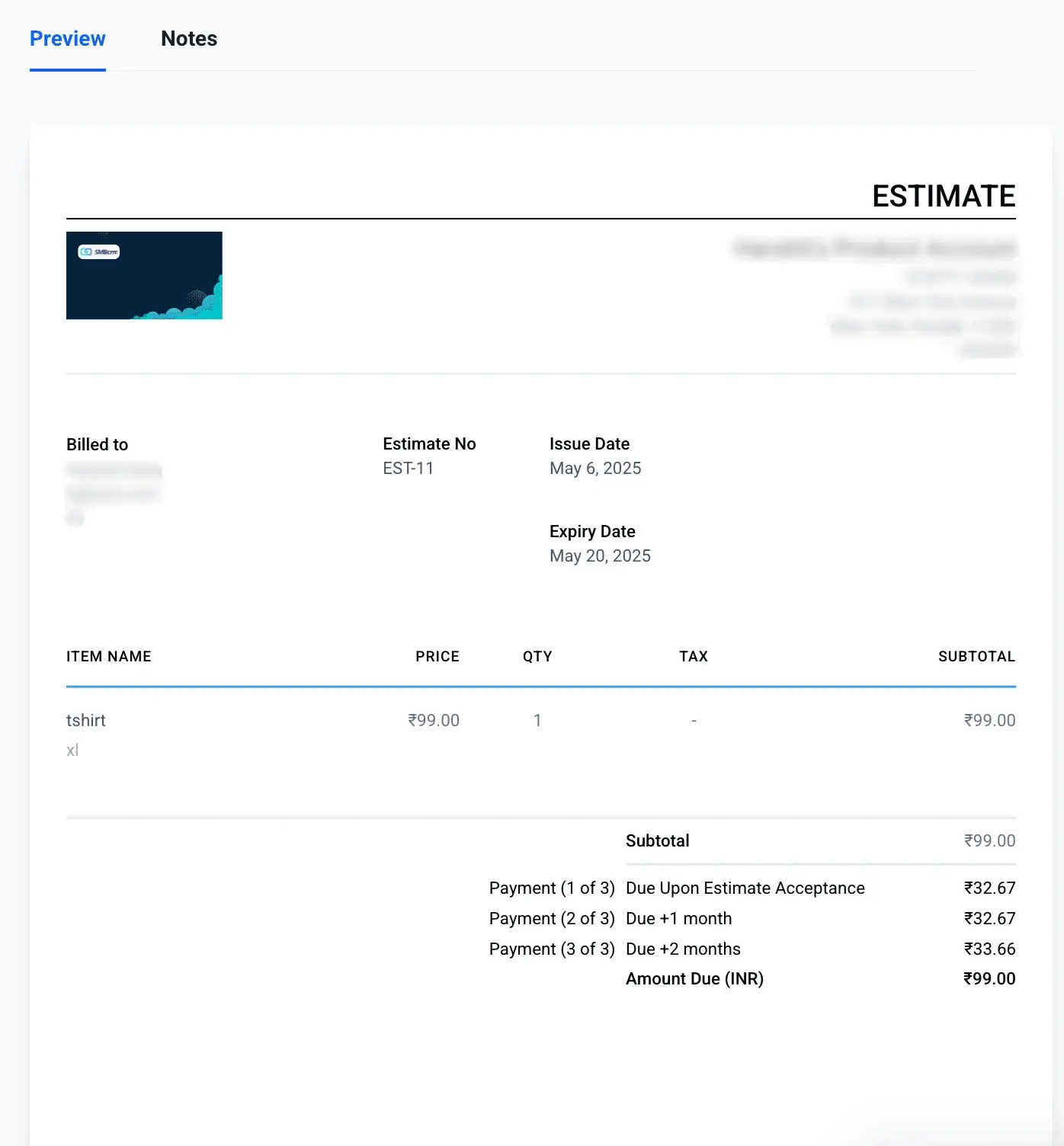Select the tshirt item name

tap(85, 720)
